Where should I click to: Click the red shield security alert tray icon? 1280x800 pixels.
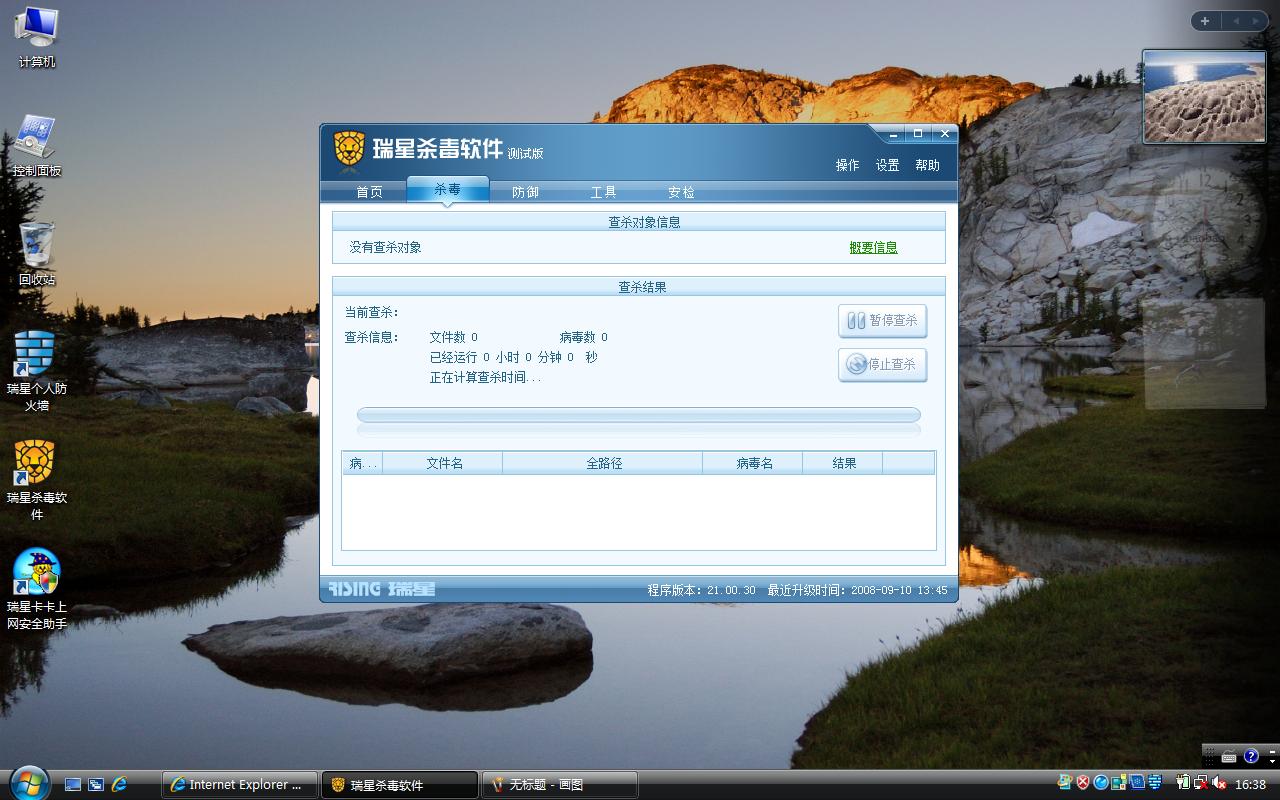click(1083, 783)
